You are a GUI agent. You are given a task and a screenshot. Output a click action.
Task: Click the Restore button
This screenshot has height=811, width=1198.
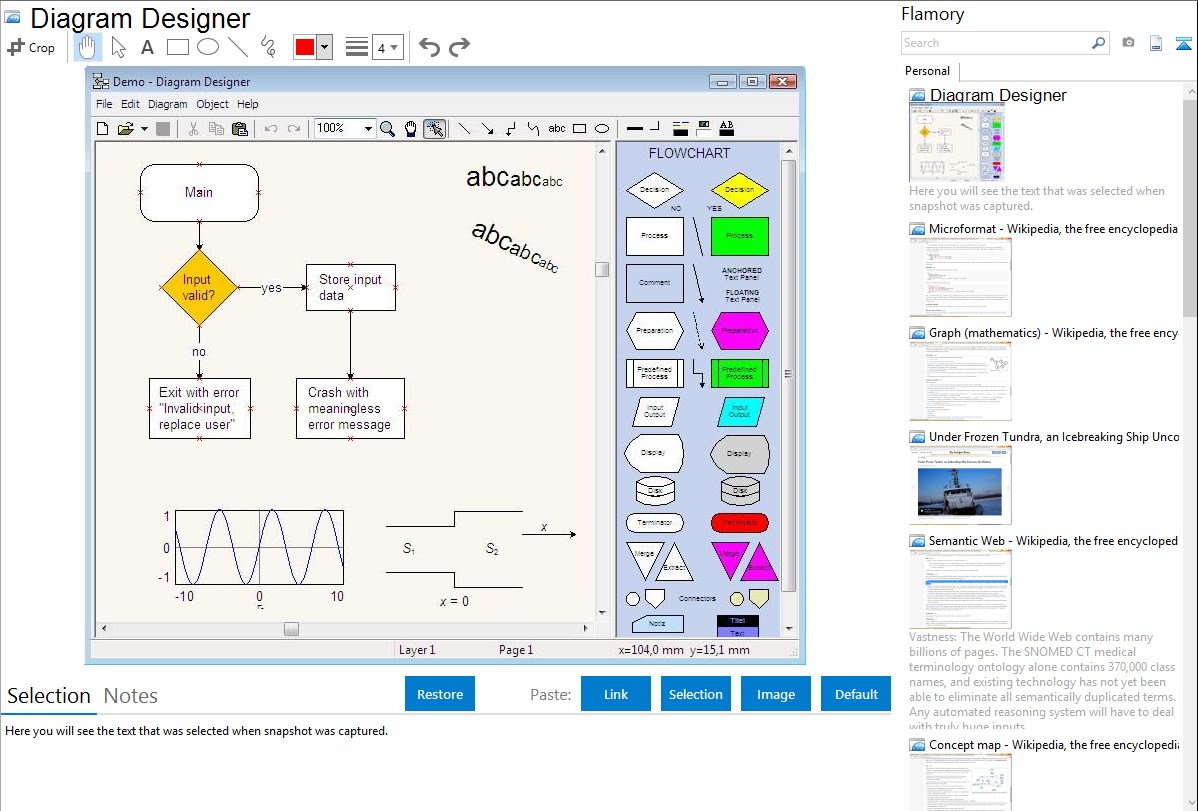(440, 694)
